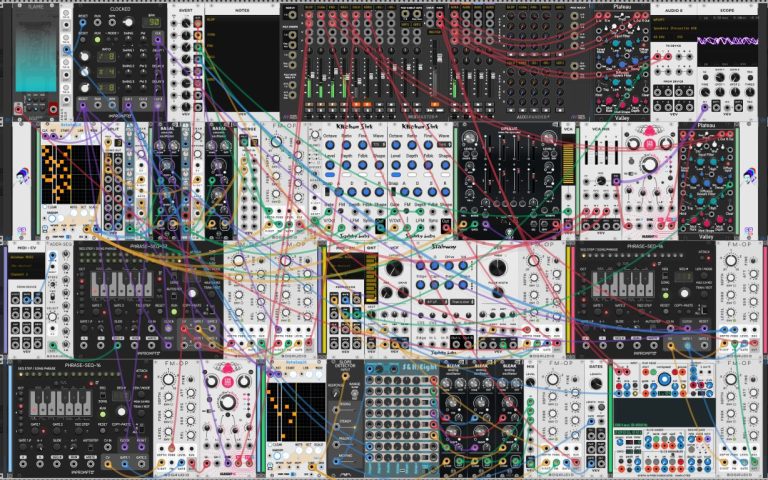The width and height of the screenshot is (768, 480).
Task: Click the FALLING output jack on Slope Detector
Action: pos(336,444)
